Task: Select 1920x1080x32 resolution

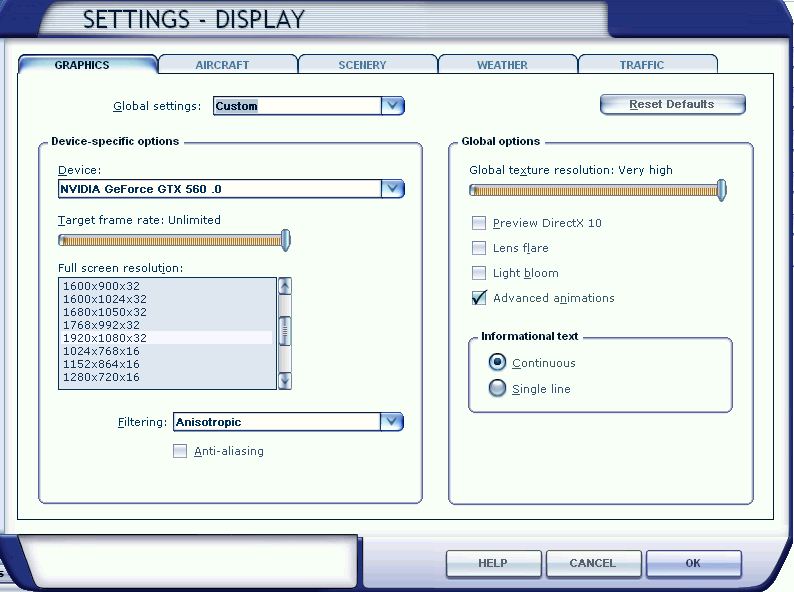Action: pyautogui.click(x=167, y=338)
